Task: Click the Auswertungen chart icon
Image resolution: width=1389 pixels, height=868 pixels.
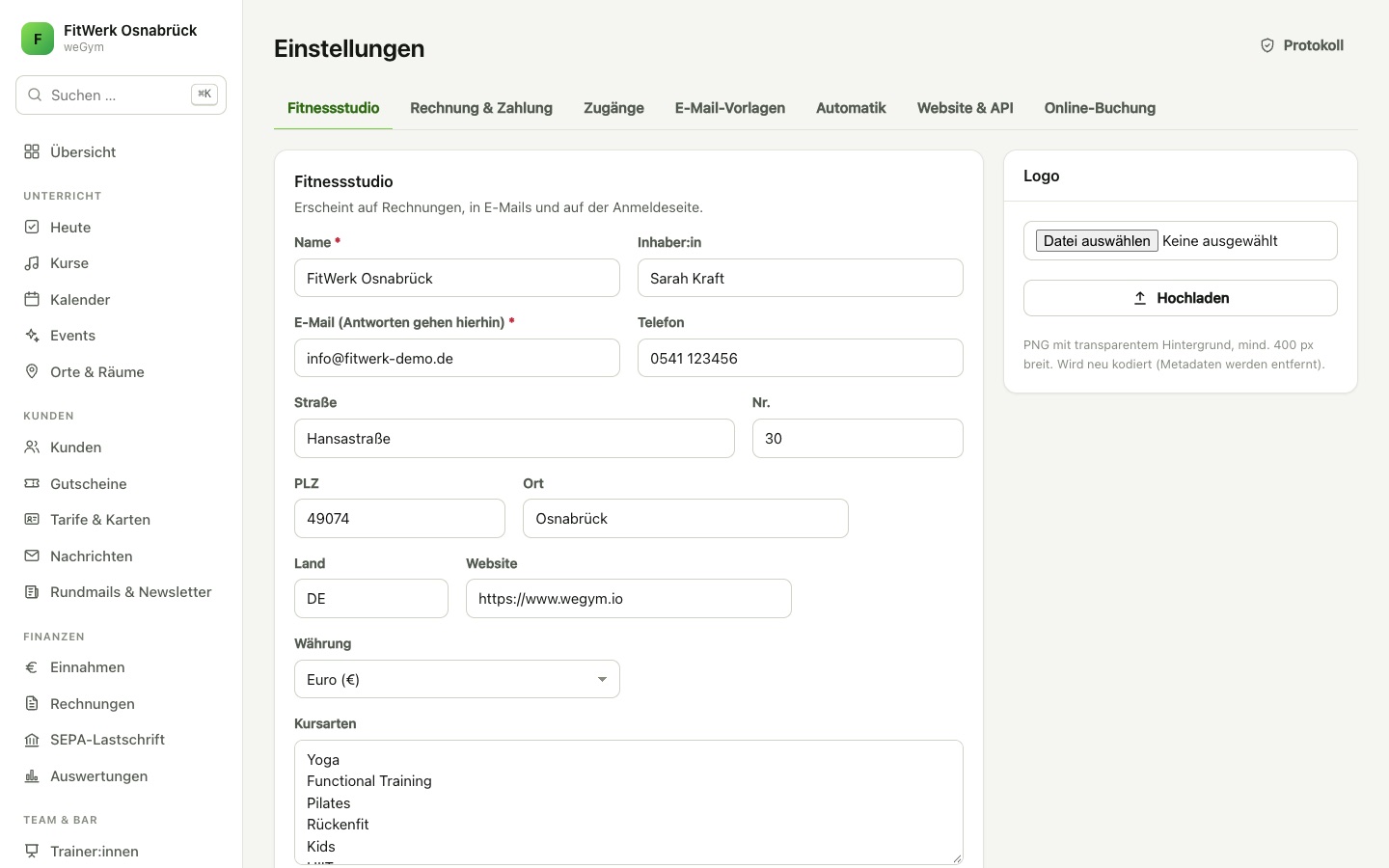Action: 32,775
